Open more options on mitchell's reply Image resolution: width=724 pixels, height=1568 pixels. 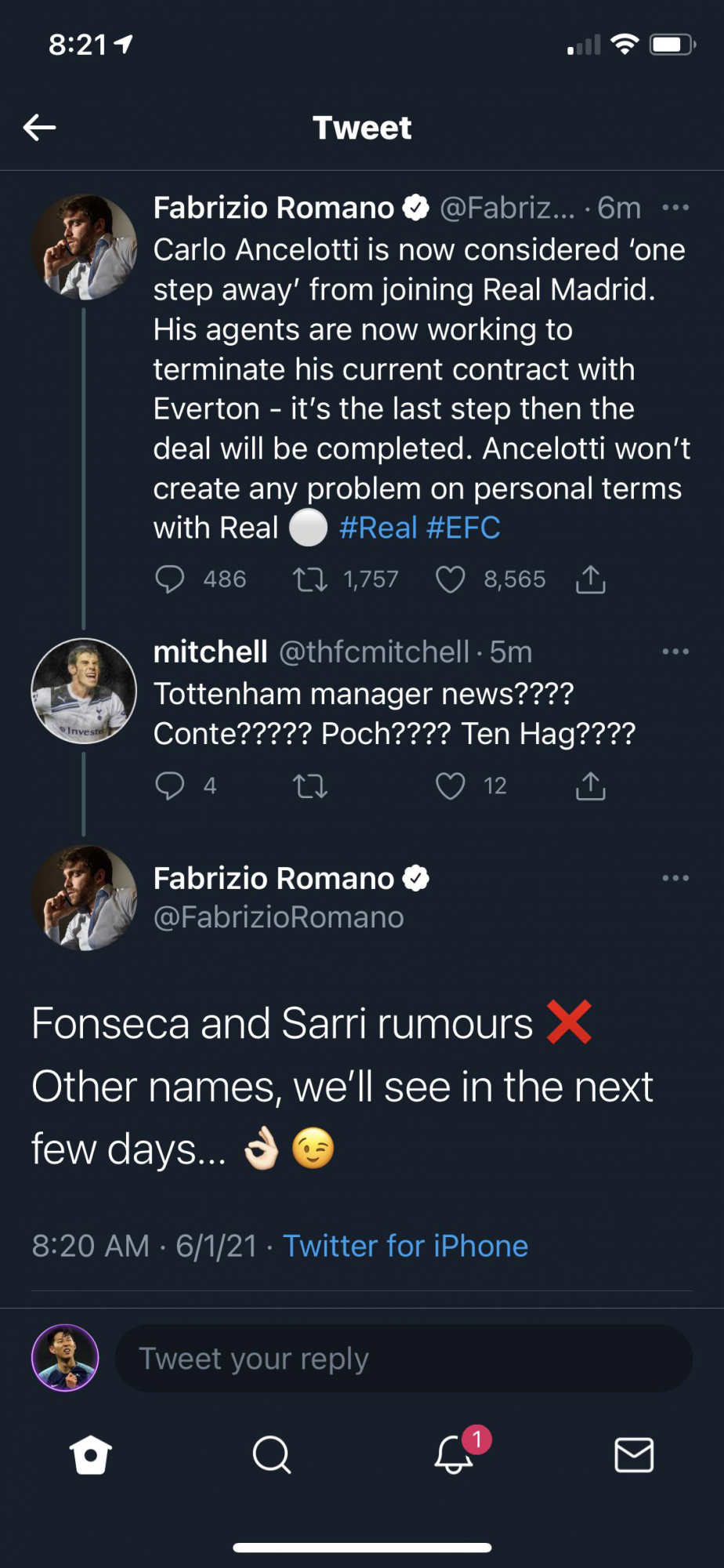(675, 652)
